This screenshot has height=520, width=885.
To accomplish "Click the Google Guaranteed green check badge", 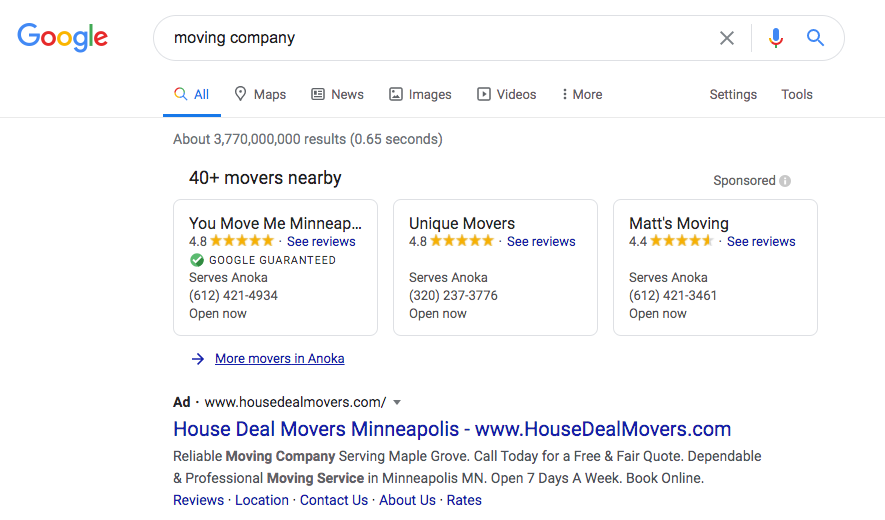I will point(196,260).
